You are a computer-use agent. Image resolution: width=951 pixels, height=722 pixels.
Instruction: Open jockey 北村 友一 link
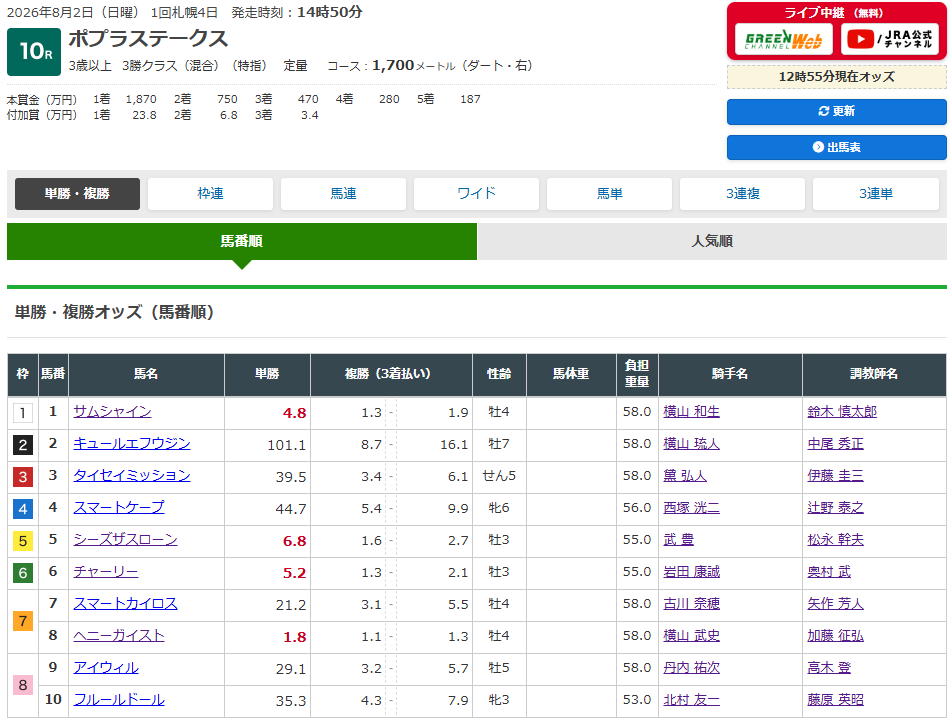point(691,700)
